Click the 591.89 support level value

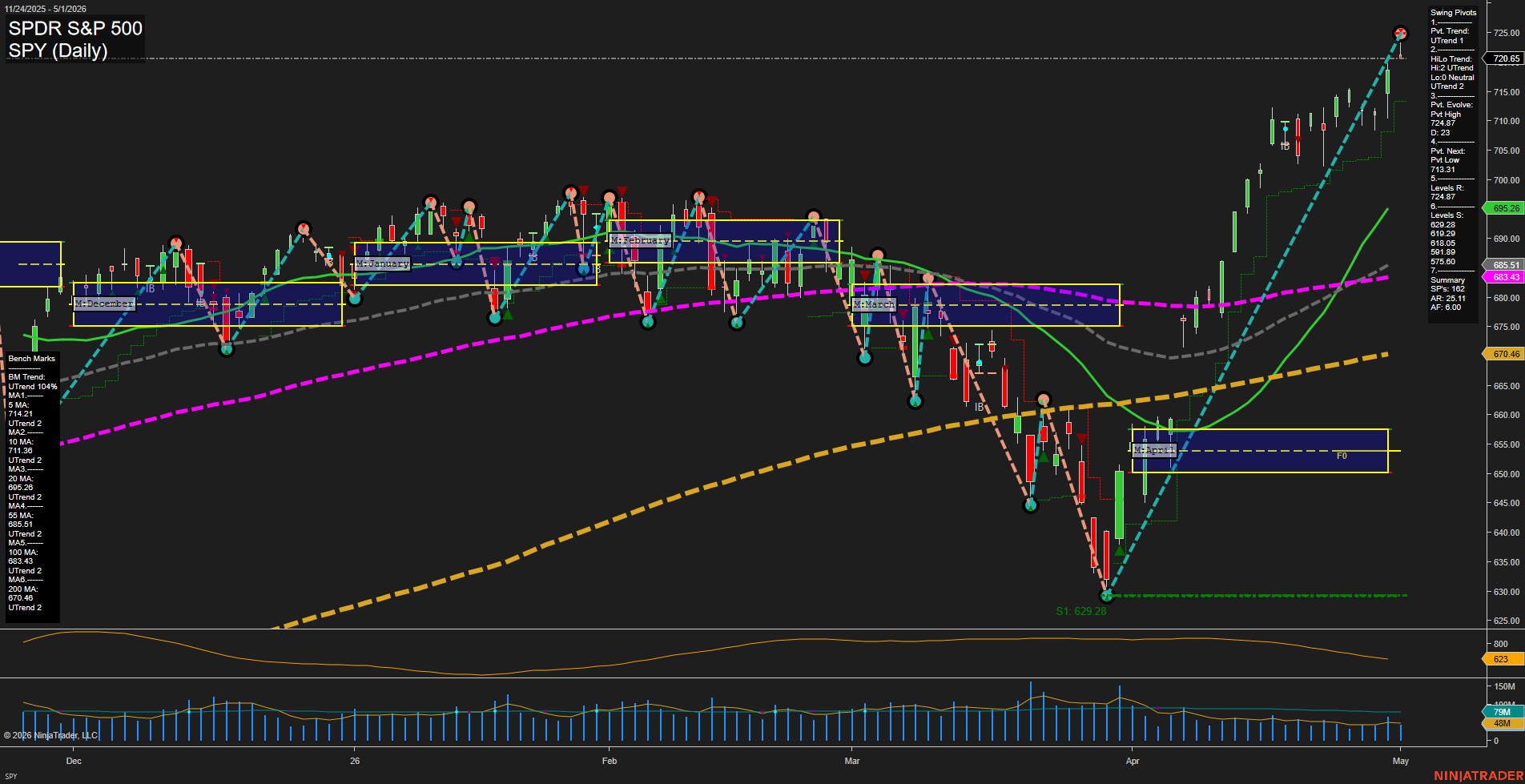1443,252
